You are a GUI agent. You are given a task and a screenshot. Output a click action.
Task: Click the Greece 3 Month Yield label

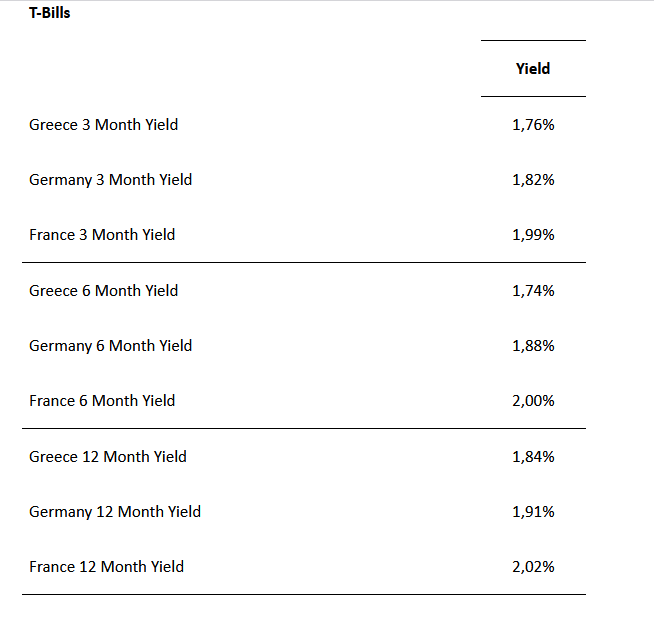pos(104,125)
